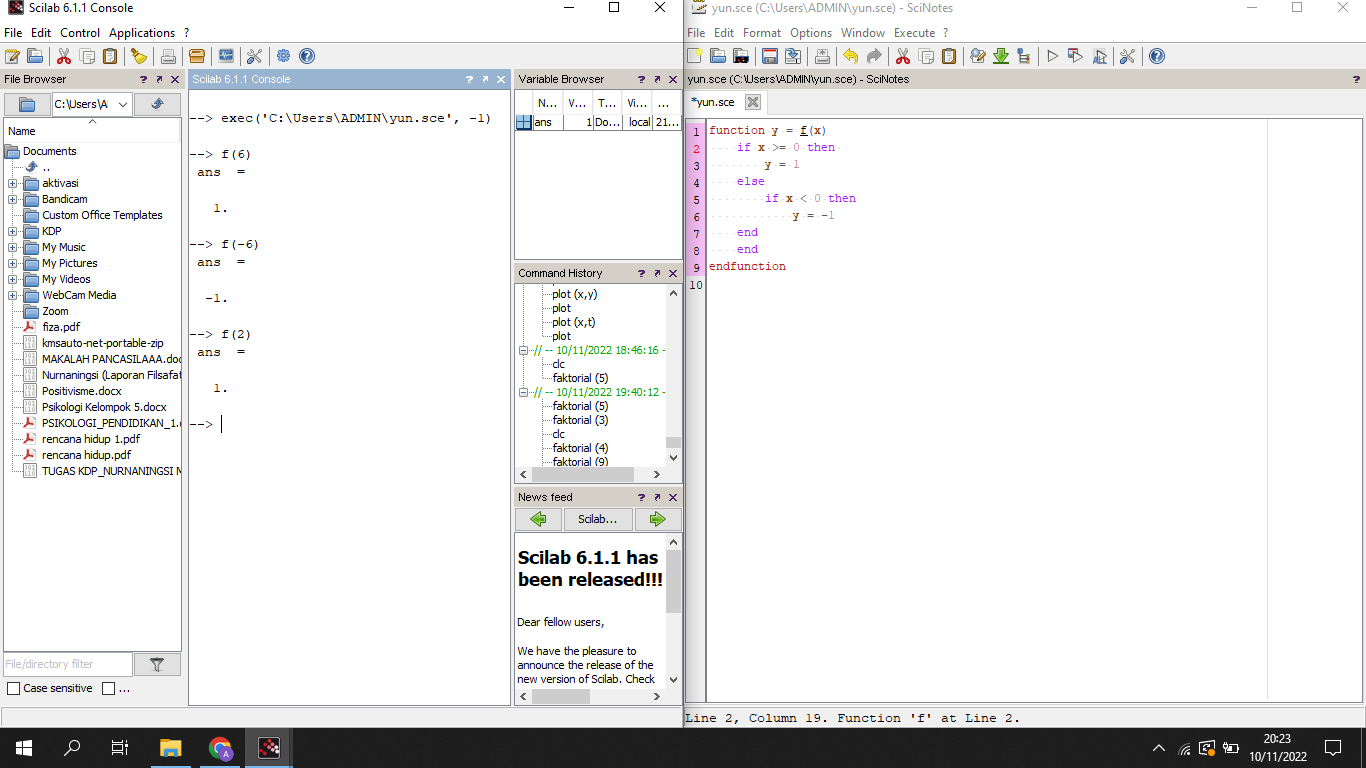Collapse the 10/11/2022 19:40:12 history session
Screen dimensions: 1366x768
(x=523, y=393)
